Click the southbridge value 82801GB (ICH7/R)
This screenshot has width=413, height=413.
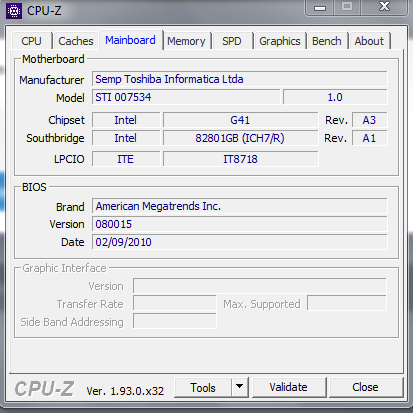(x=240, y=138)
